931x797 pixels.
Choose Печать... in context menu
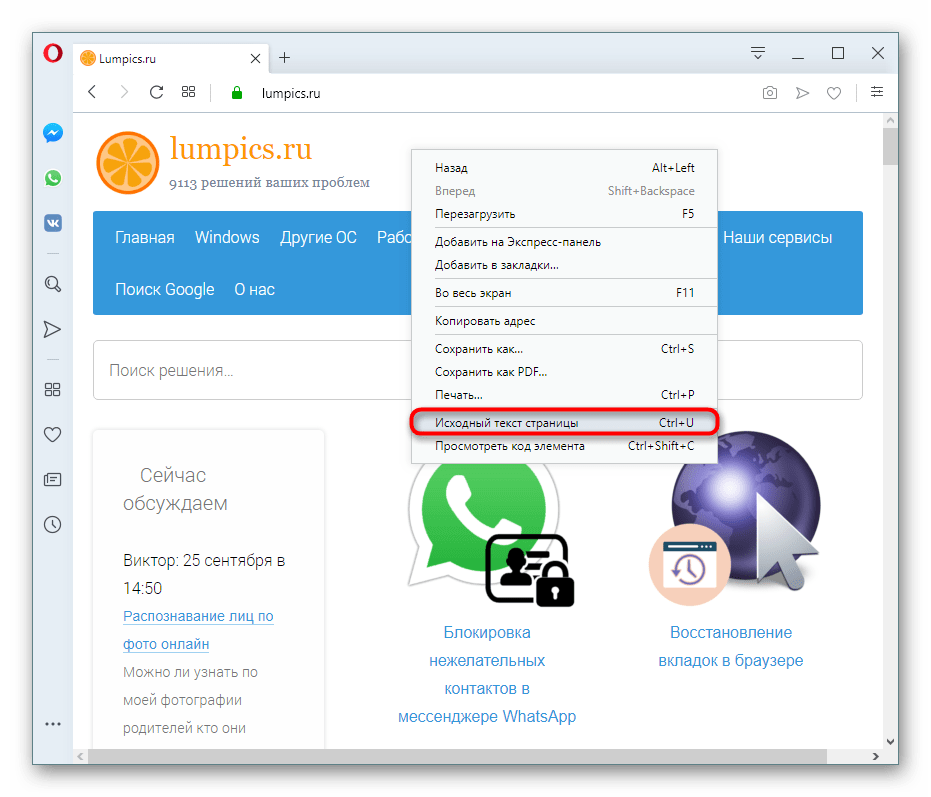564,395
